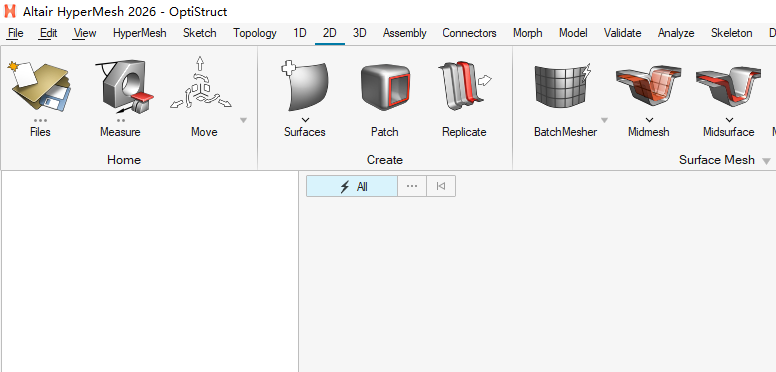776x372 pixels.
Task: Switch to the Skeleton ribbon tab
Action: (731, 33)
